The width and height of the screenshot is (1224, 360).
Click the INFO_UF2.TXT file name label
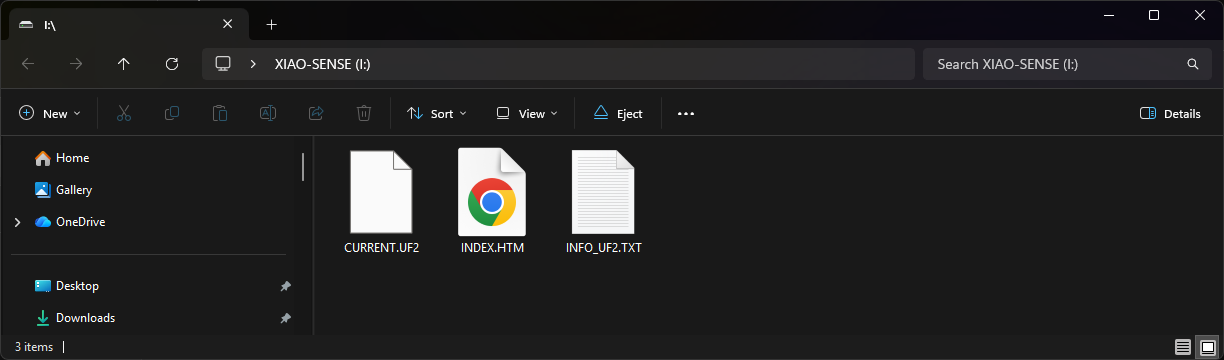[603, 247]
